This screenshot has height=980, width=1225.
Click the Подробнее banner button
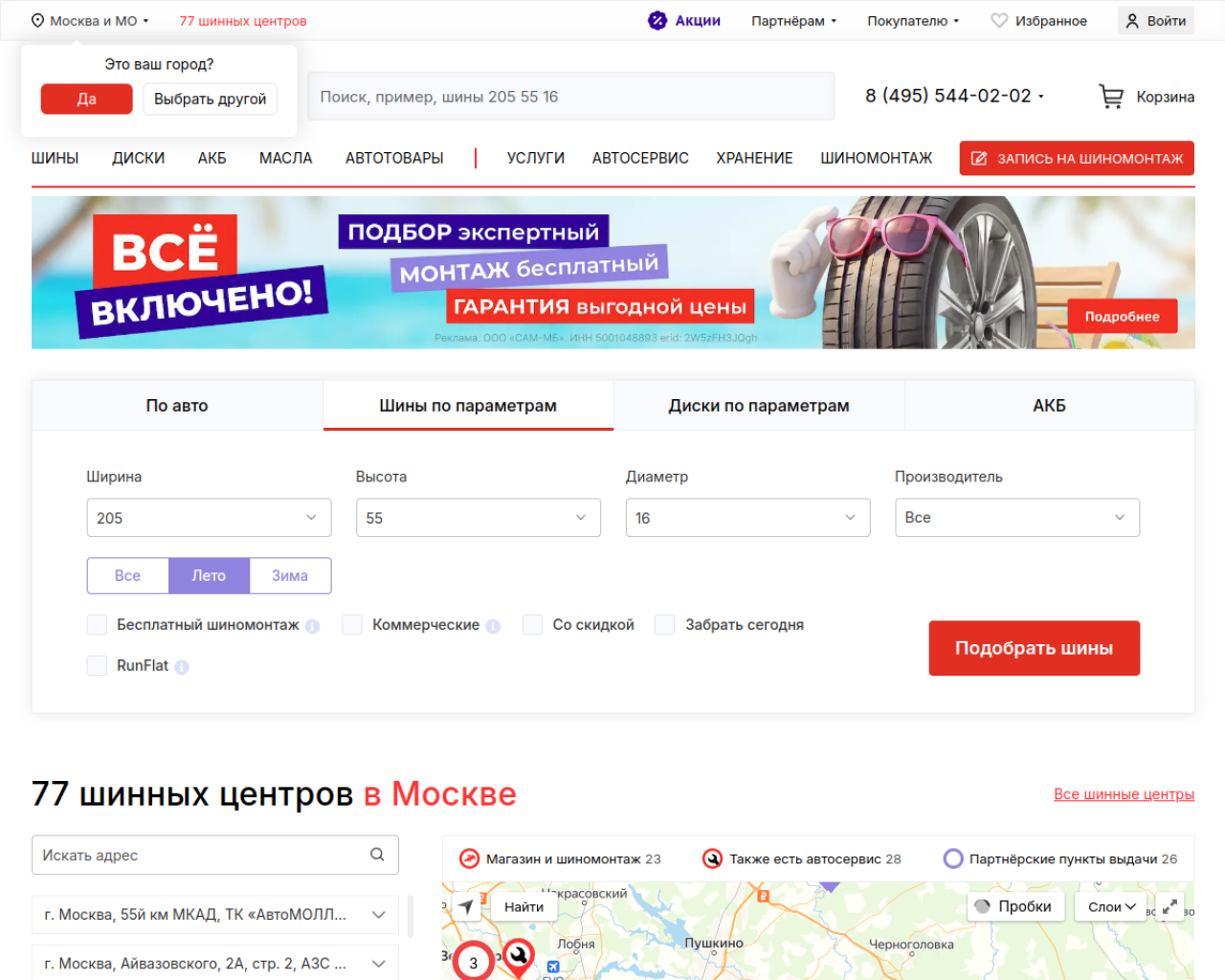click(x=1123, y=317)
